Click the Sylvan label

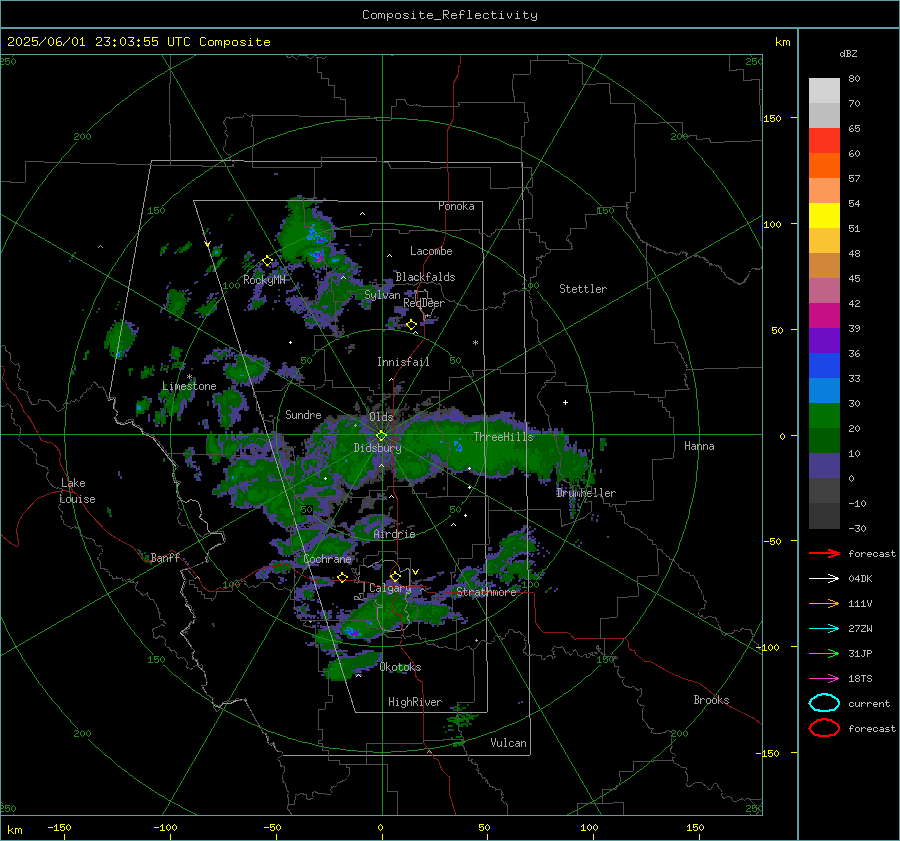(x=382, y=295)
